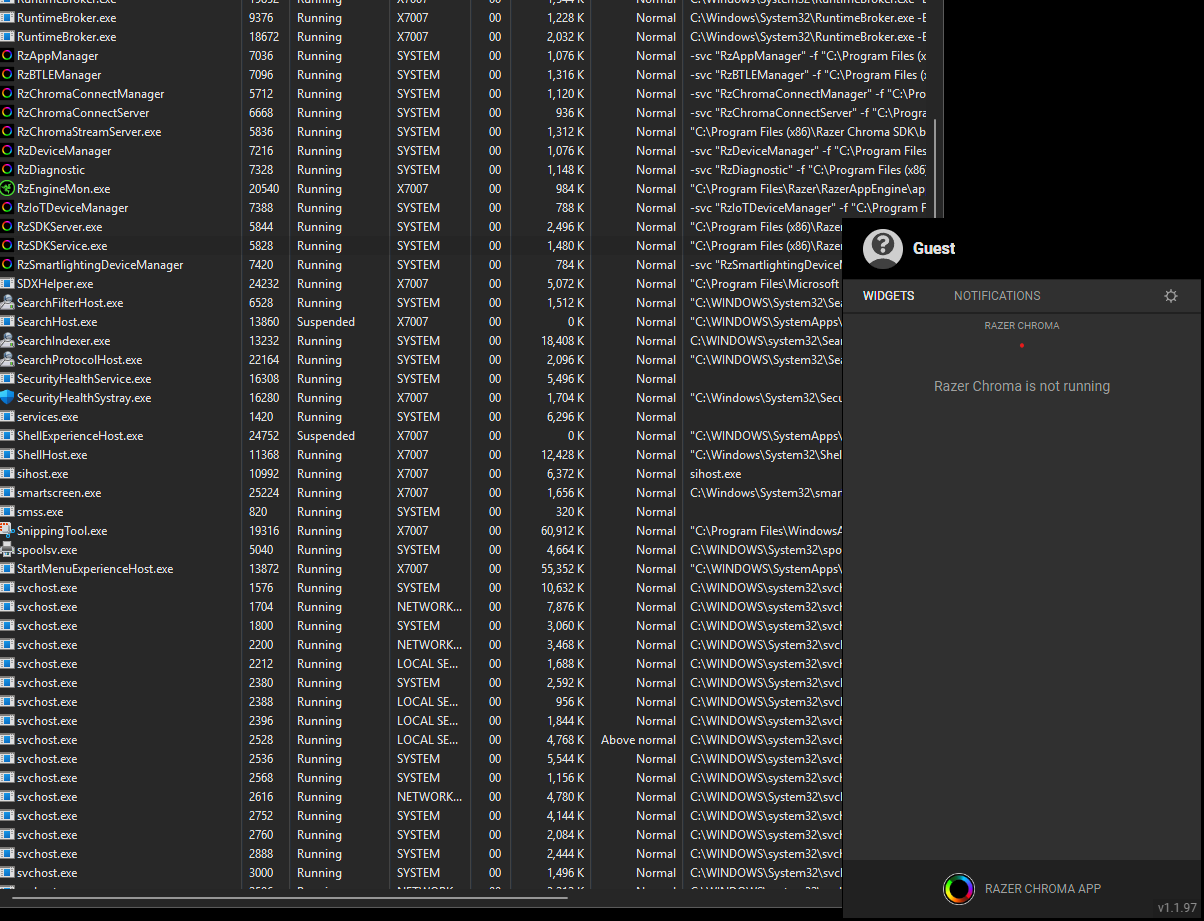Viewport: 1204px width, 921px height.
Task: Click the RzSDKService.exe process icon
Action: [8, 246]
